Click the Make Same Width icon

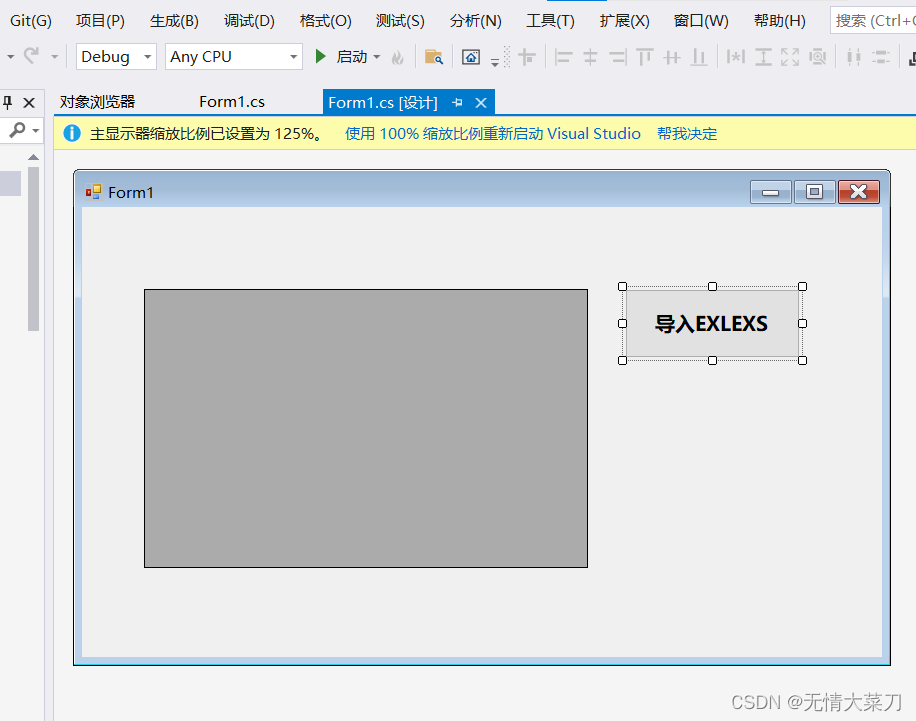pos(735,57)
